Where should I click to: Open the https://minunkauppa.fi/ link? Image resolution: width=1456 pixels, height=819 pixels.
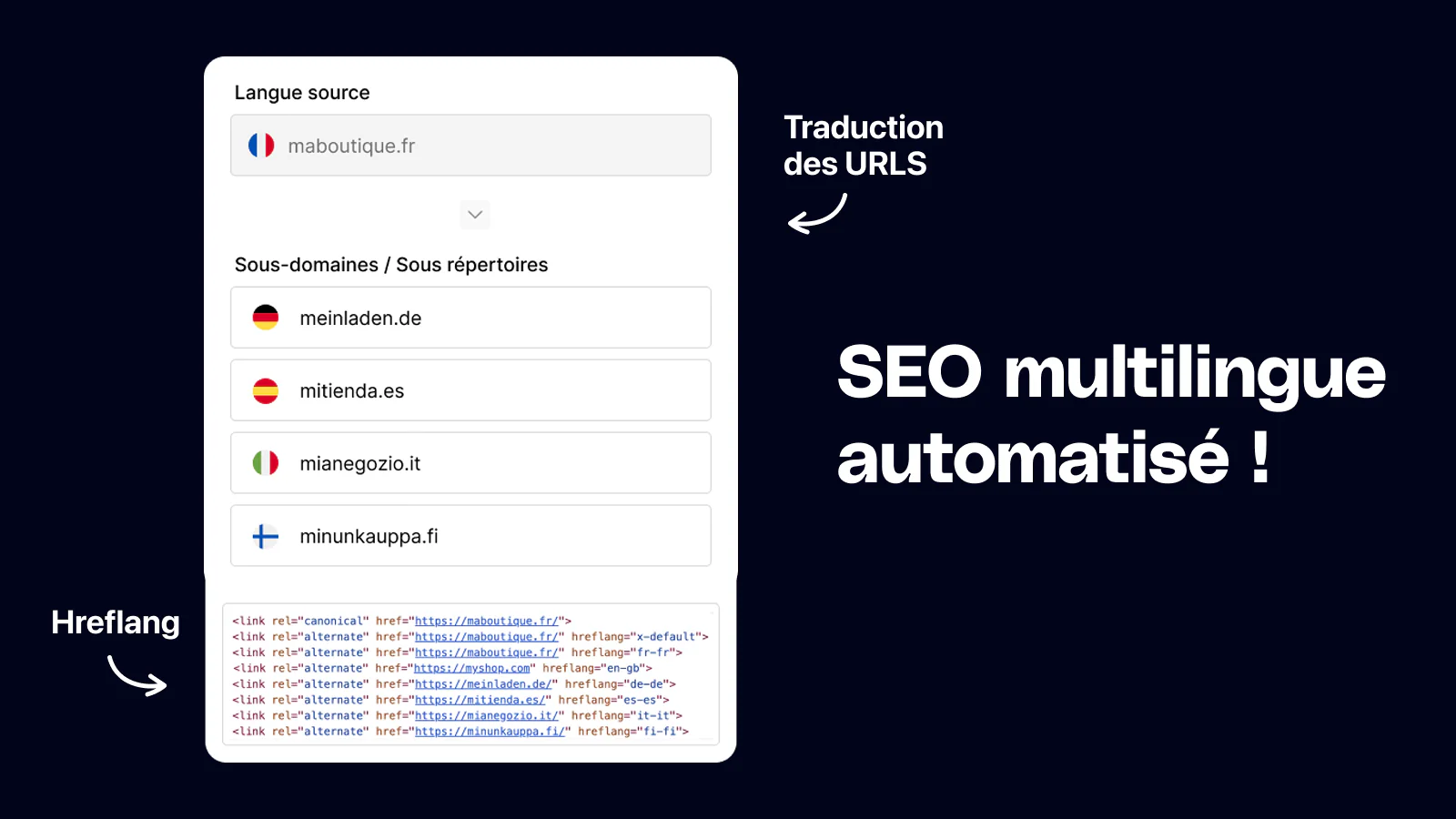point(490,732)
